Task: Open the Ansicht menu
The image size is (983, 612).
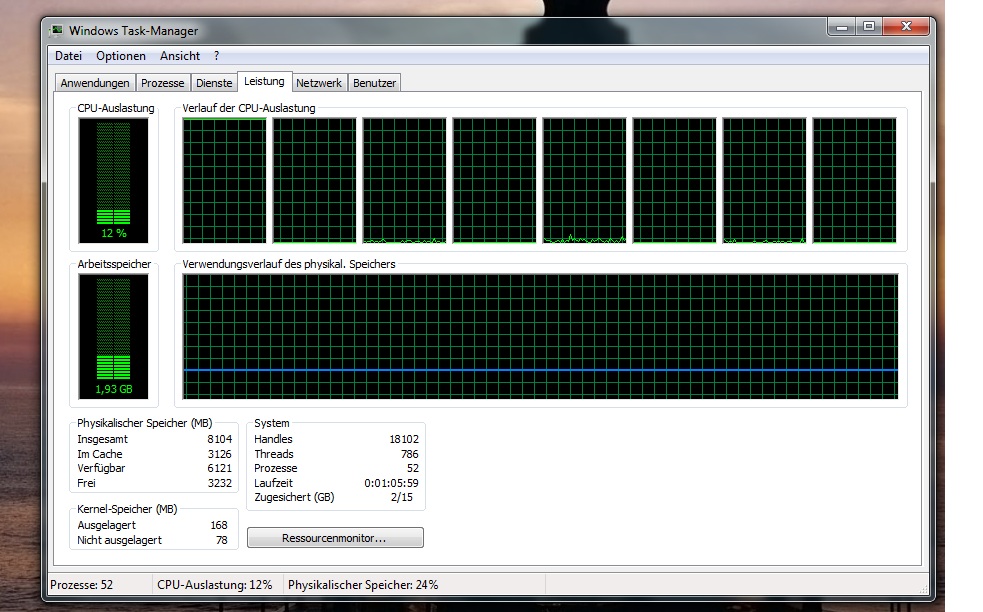Action: coord(180,56)
